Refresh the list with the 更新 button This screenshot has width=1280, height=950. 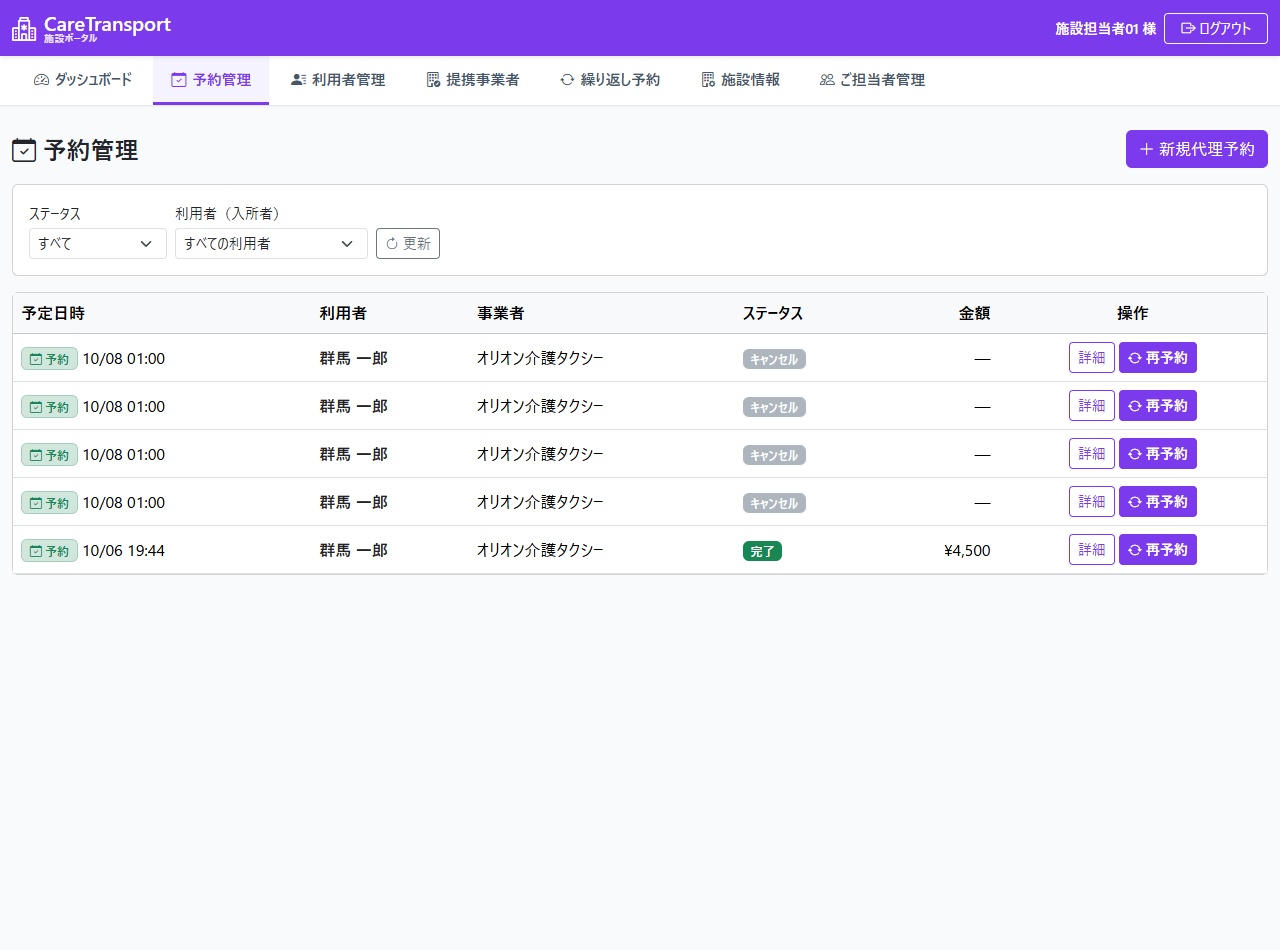[x=408, y=243]
